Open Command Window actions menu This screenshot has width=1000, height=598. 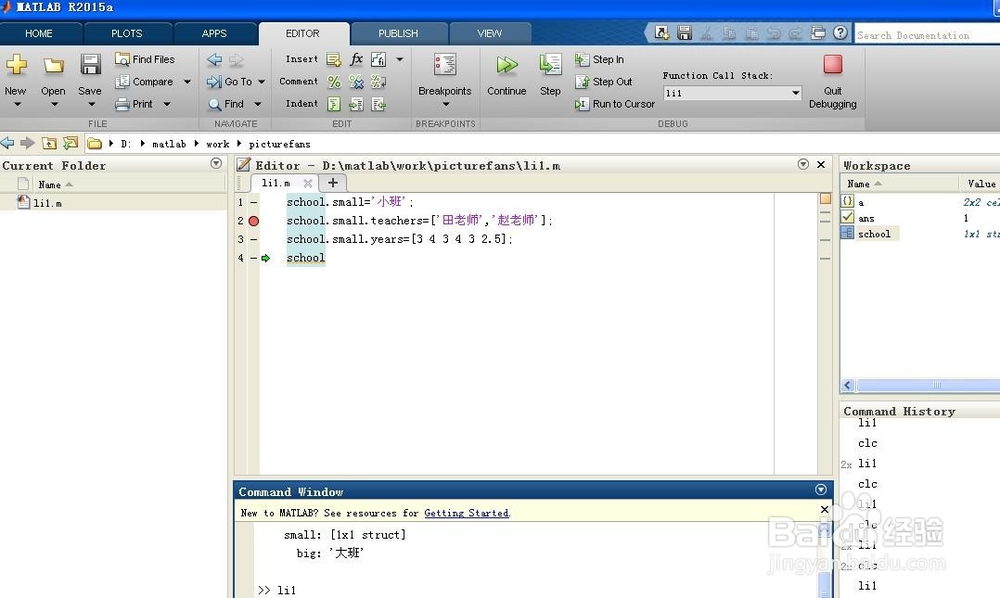coord(821,490)
